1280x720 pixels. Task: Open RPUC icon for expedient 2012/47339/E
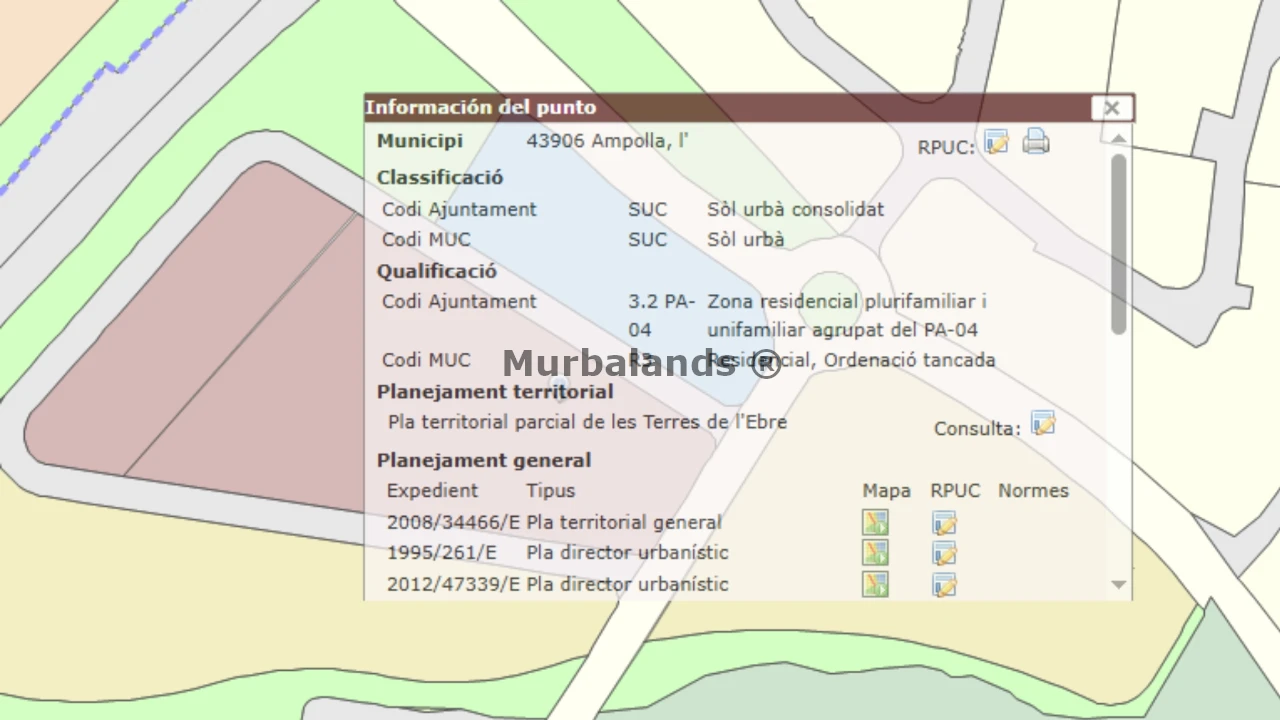(944, 584)
